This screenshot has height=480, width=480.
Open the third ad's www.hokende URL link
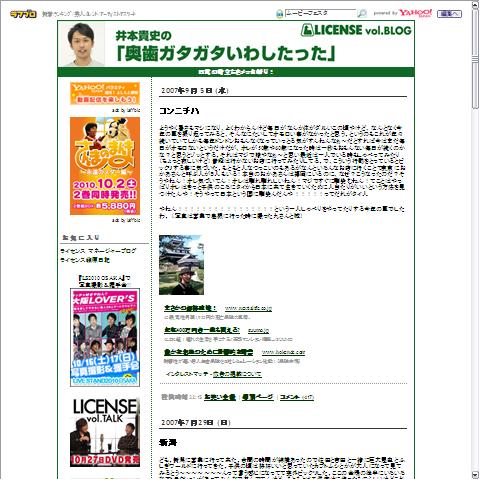pos(283,352)
